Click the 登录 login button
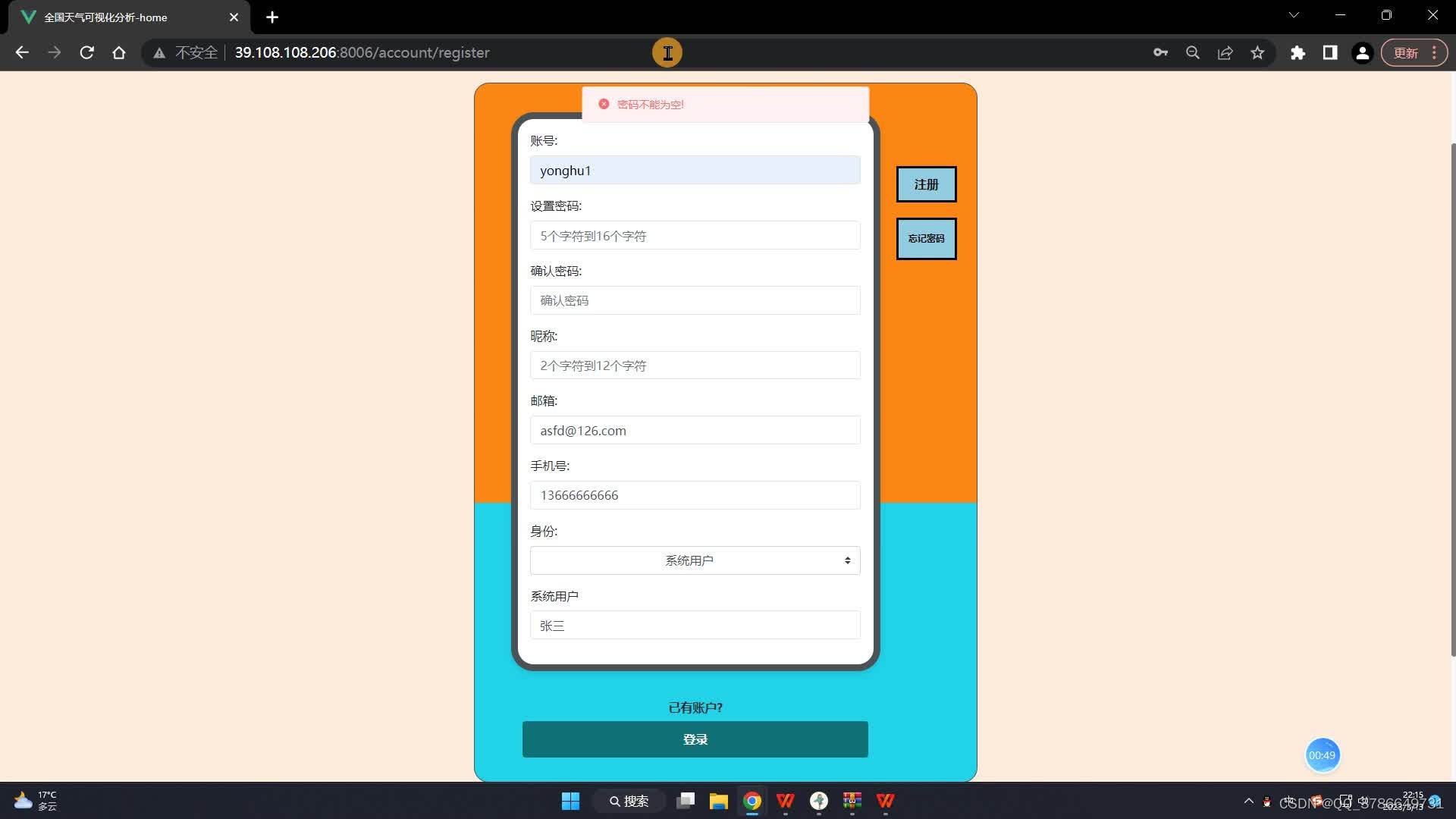The width and height of the screenshot is (1456, 819). click(x=695, y=739)
